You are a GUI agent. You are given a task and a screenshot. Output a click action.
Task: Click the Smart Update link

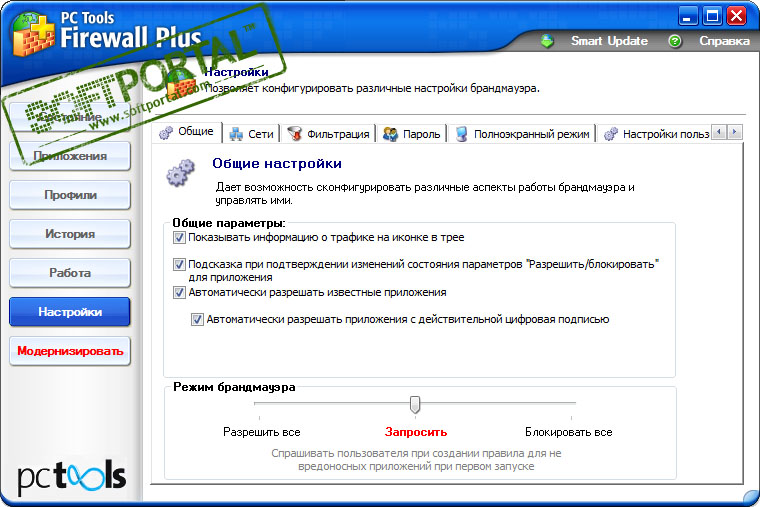coord(609,41)
